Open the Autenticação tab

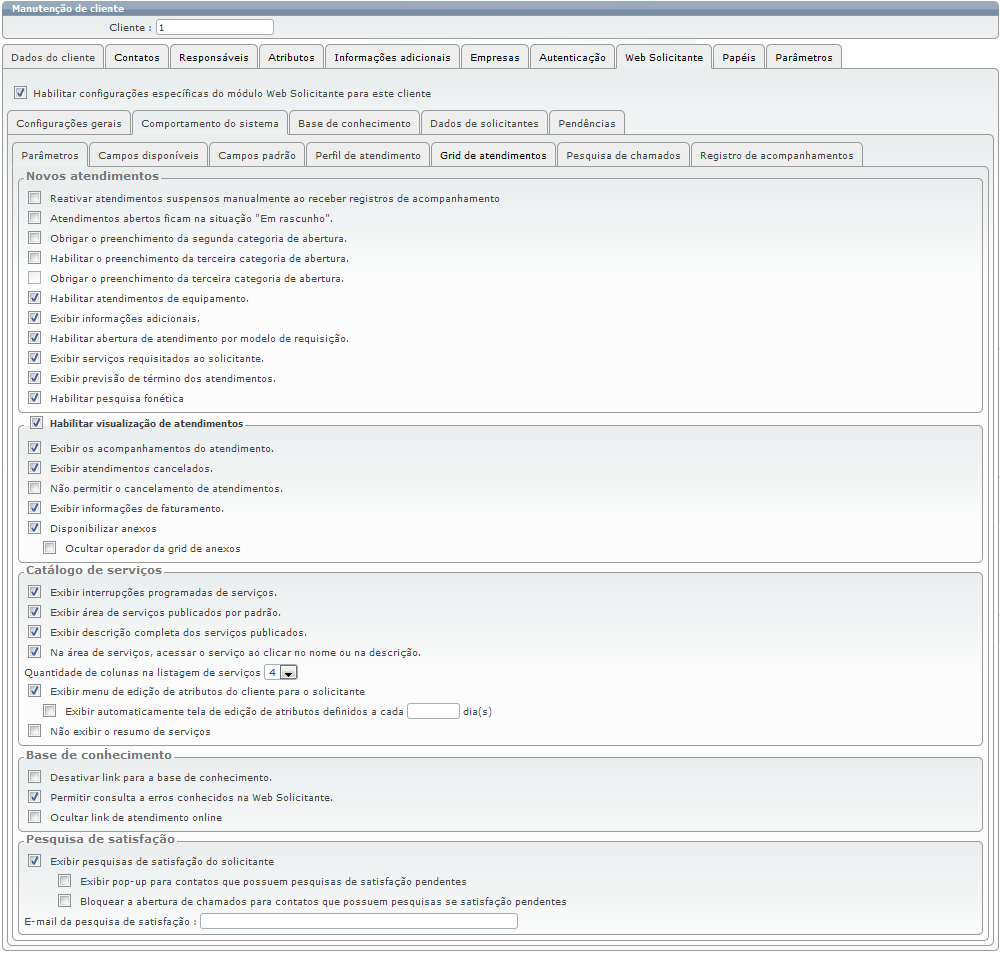pos(573,57)
